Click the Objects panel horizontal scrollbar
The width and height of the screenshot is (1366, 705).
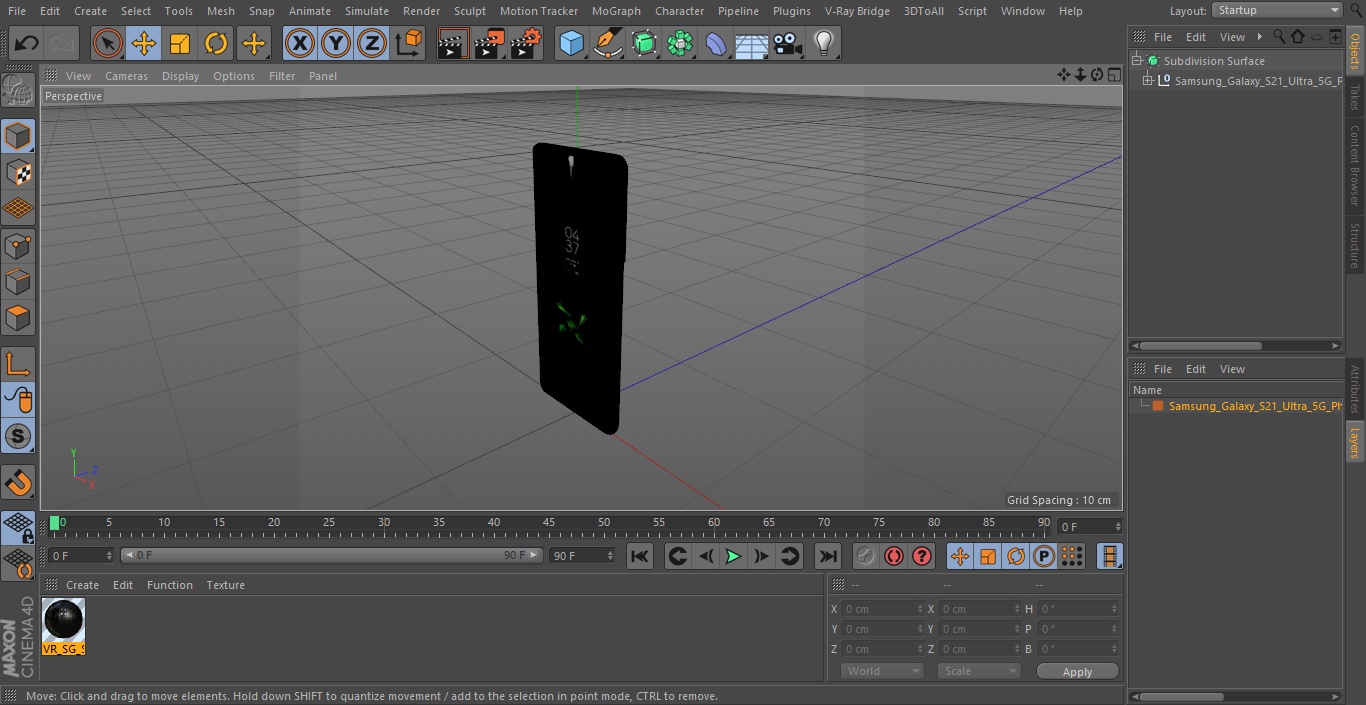coord(1200,346)
